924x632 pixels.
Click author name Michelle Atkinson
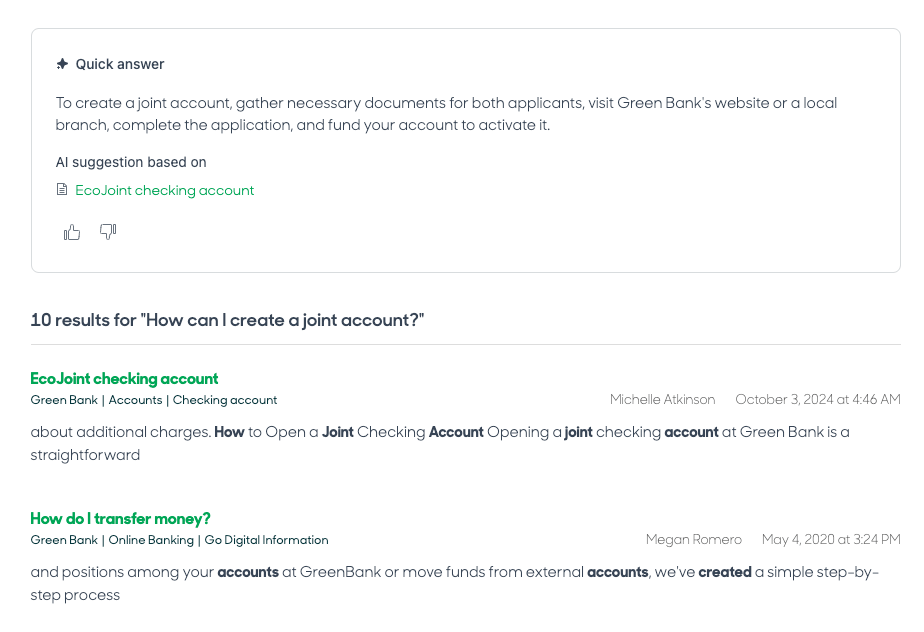(662, 399)
